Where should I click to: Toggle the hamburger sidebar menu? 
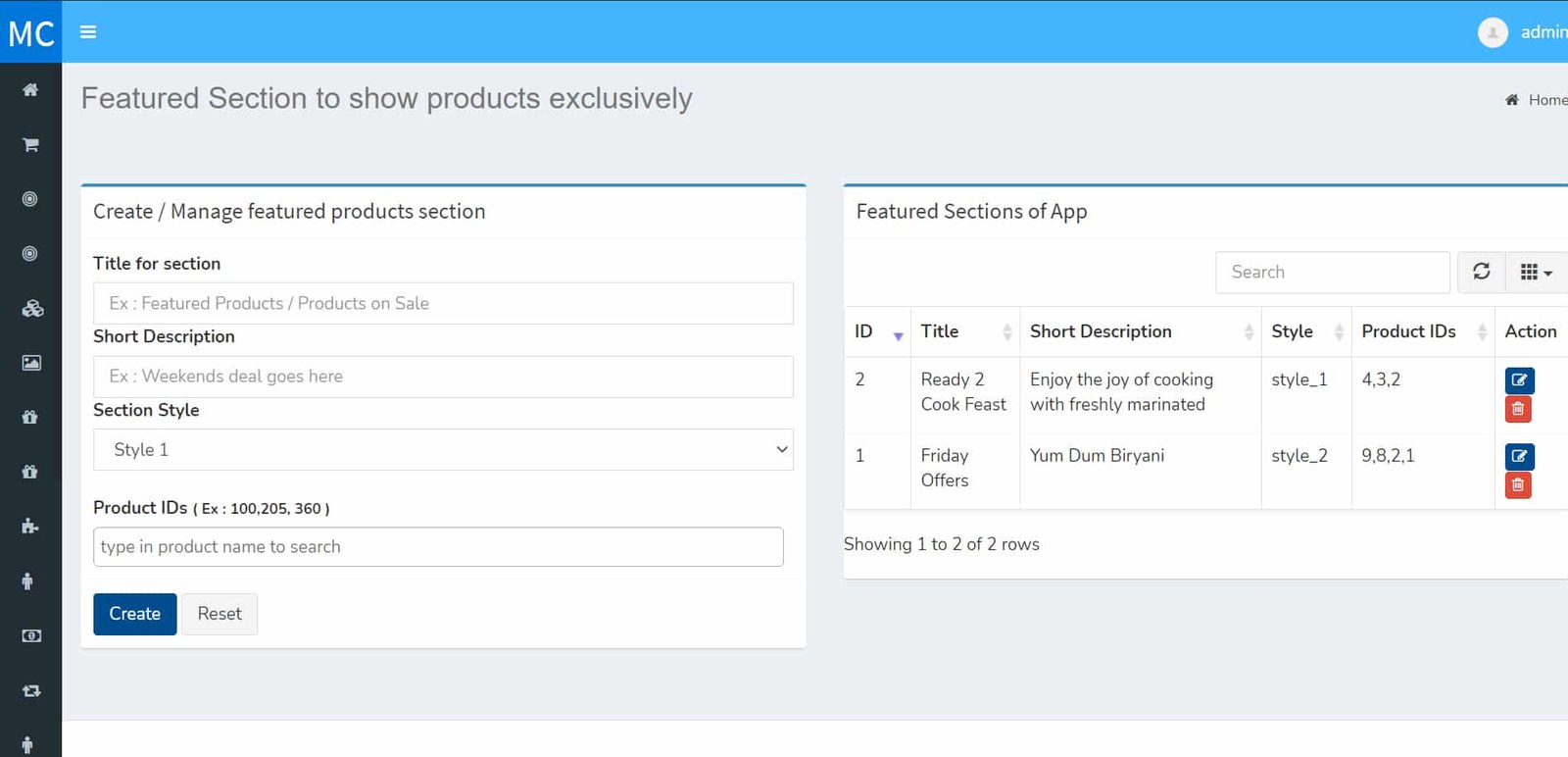click(88, 31)
